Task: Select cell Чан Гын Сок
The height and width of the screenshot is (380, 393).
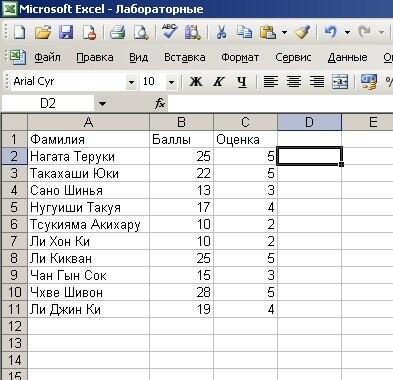Action: 88,275
